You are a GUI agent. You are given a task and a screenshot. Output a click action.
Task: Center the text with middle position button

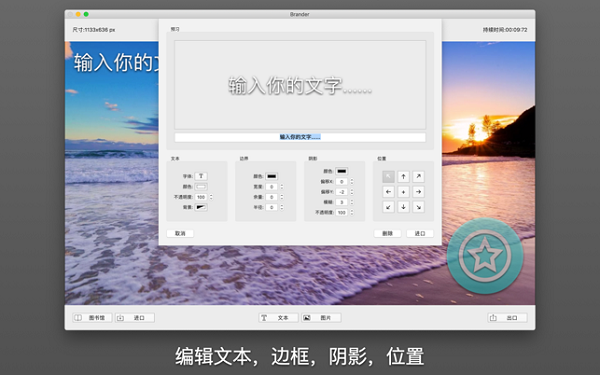[403, 192]
